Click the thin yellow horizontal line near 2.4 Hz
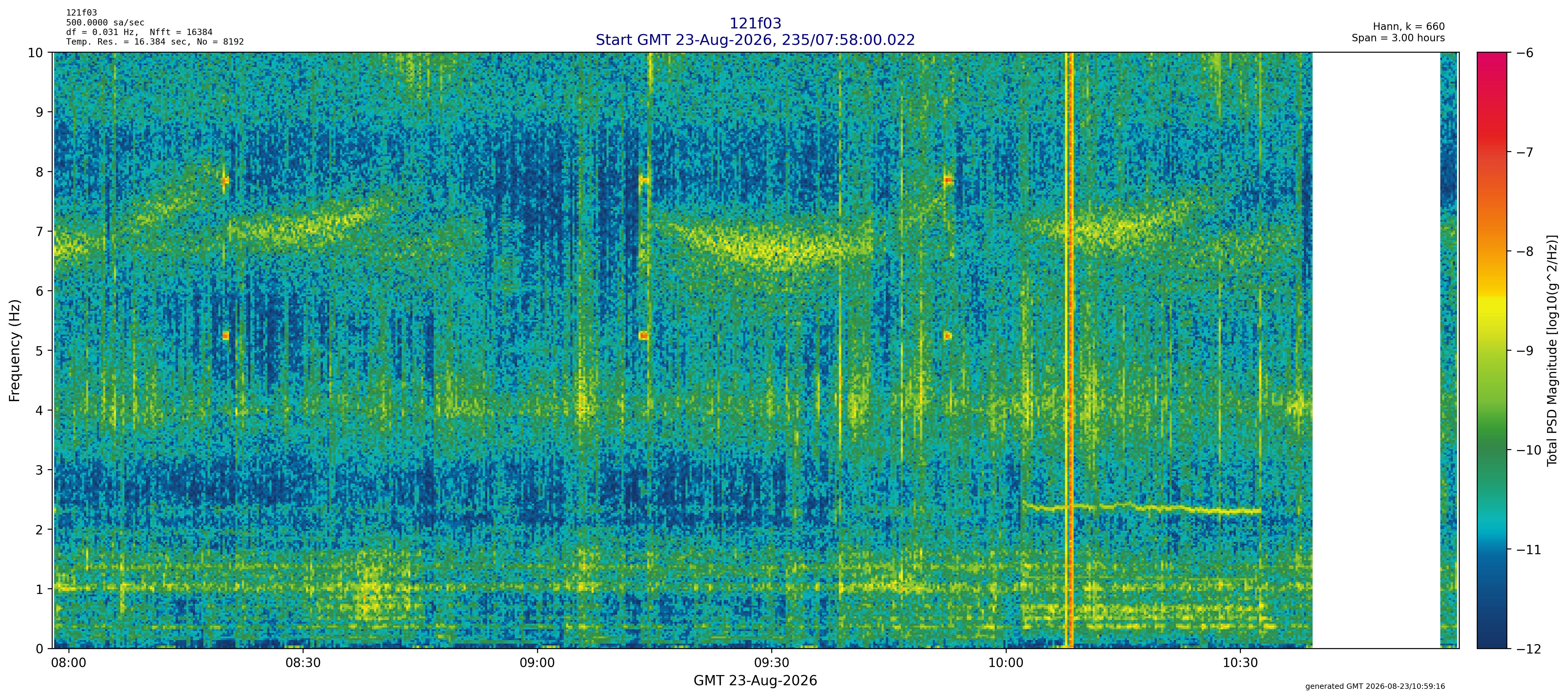This screenshot has height=699, width=1568. pos(1142,508)
